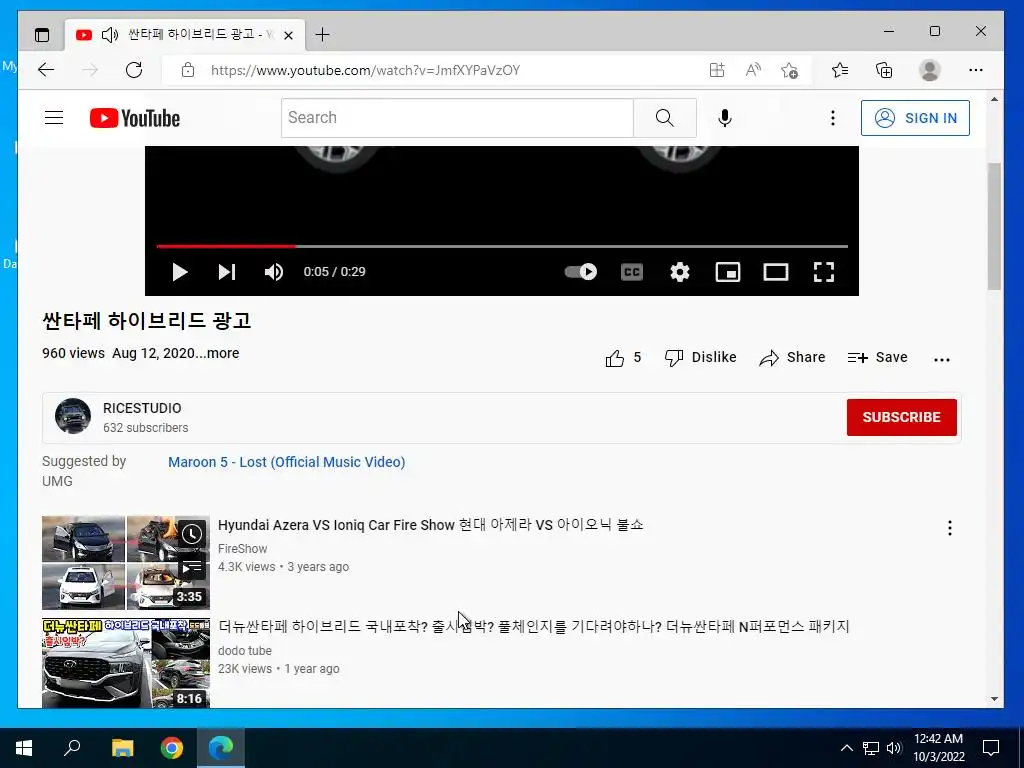Search with your voice microphone
Screen dimensions: 1024x768
725,118
